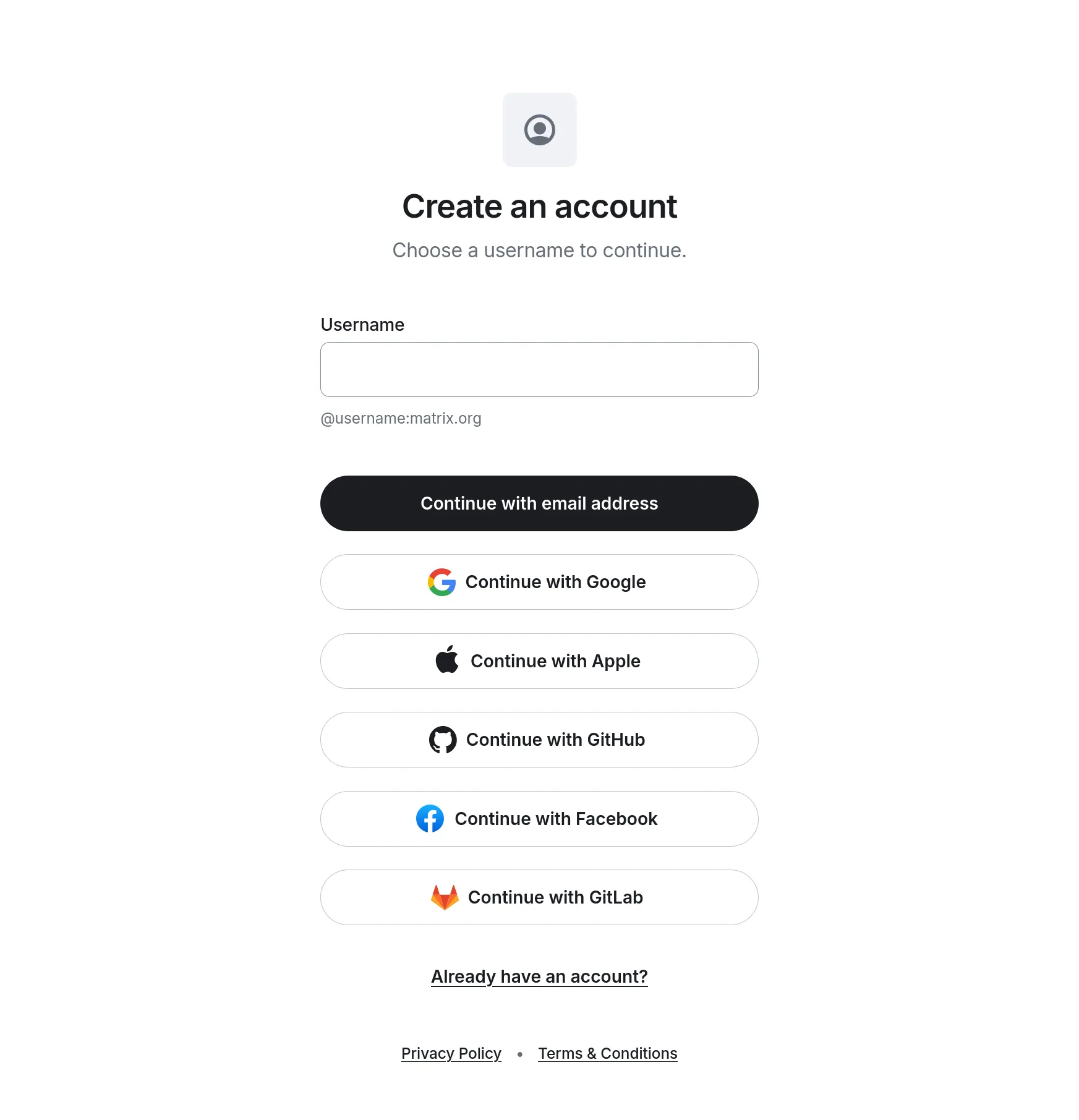
Task: Pick Continue with Facebook
Action: coord(539,819)
